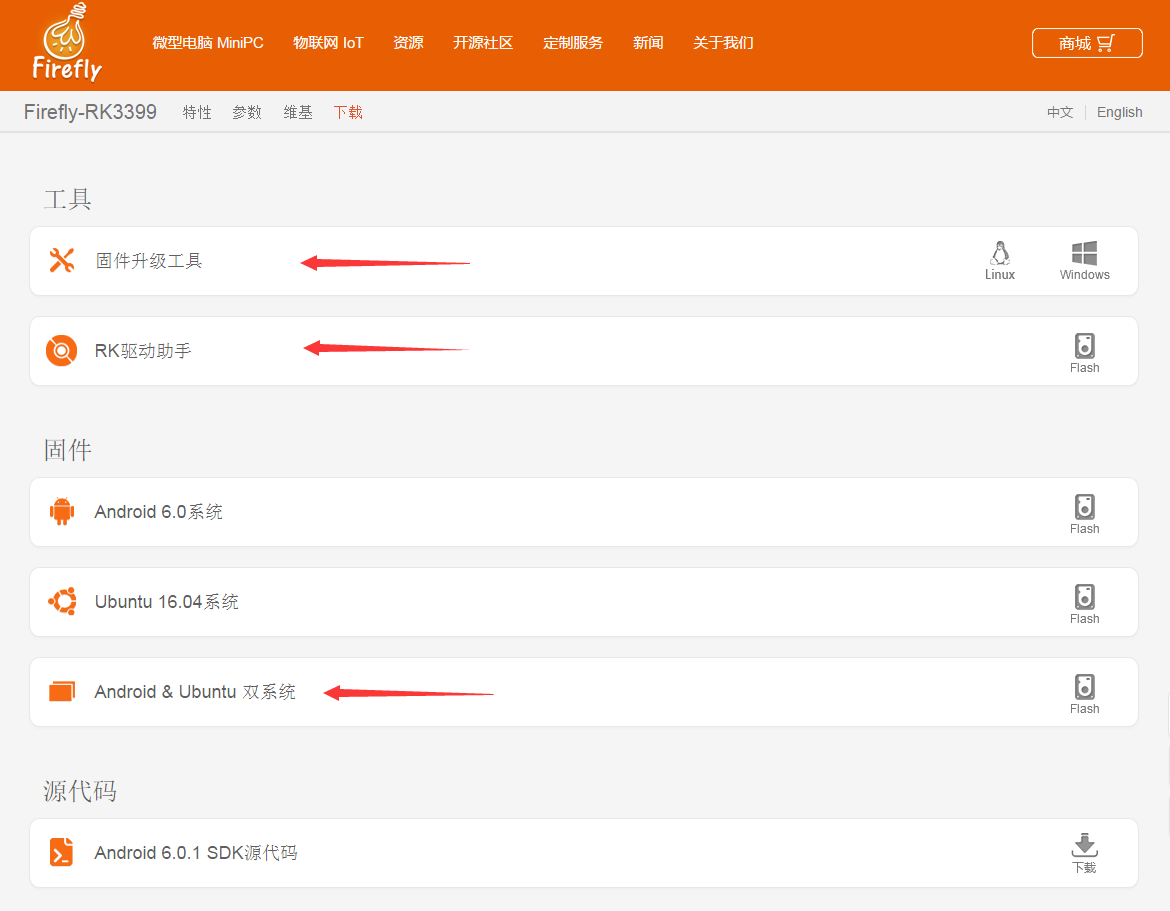Click the Ubuntu 16.04系统 label

pyautogui.click(x=166, y=601)
